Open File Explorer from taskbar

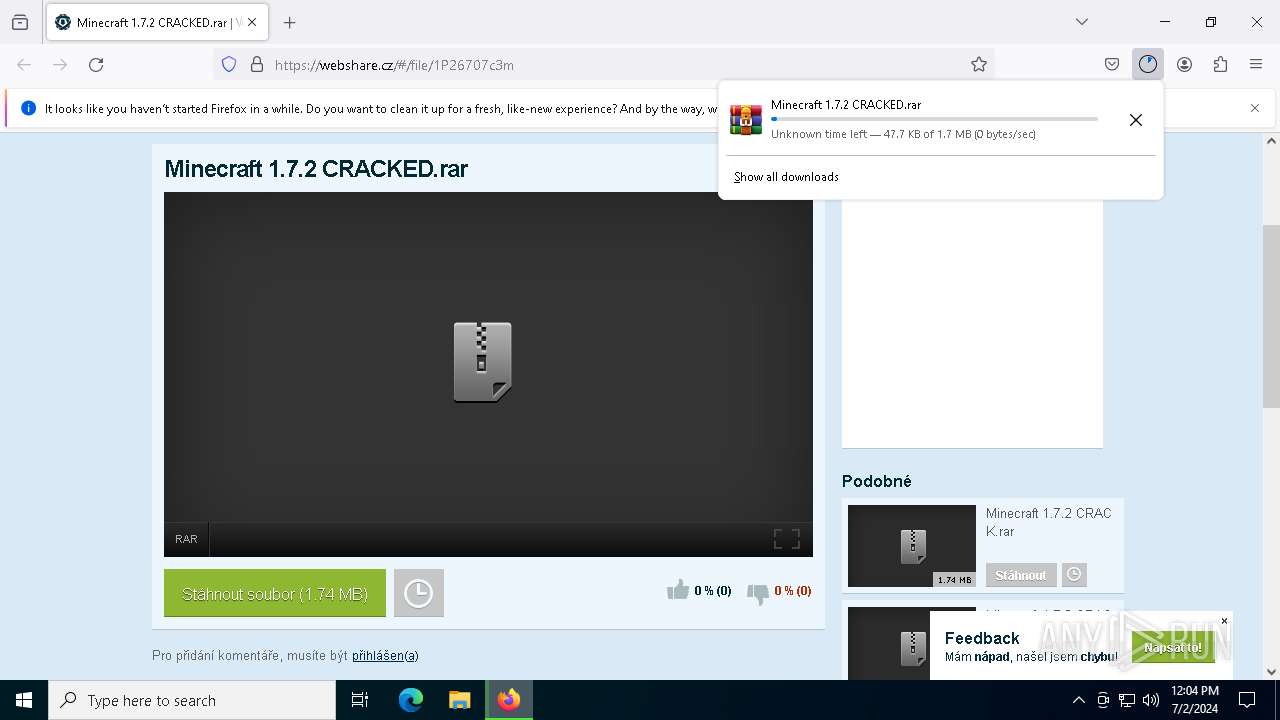[459, 700]
